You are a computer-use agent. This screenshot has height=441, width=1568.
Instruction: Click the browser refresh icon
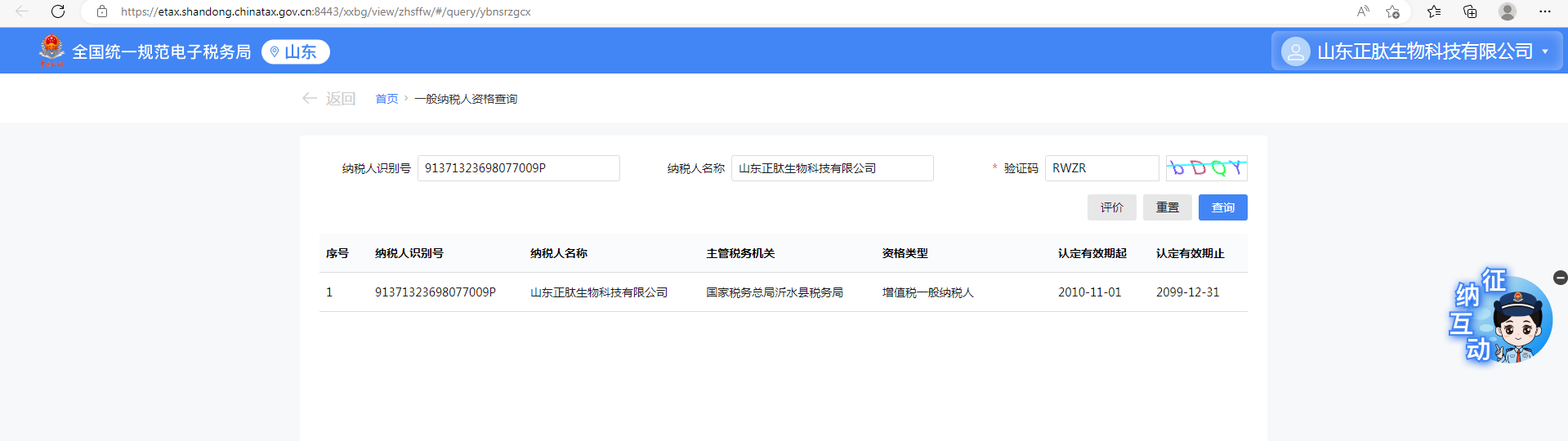58,11
